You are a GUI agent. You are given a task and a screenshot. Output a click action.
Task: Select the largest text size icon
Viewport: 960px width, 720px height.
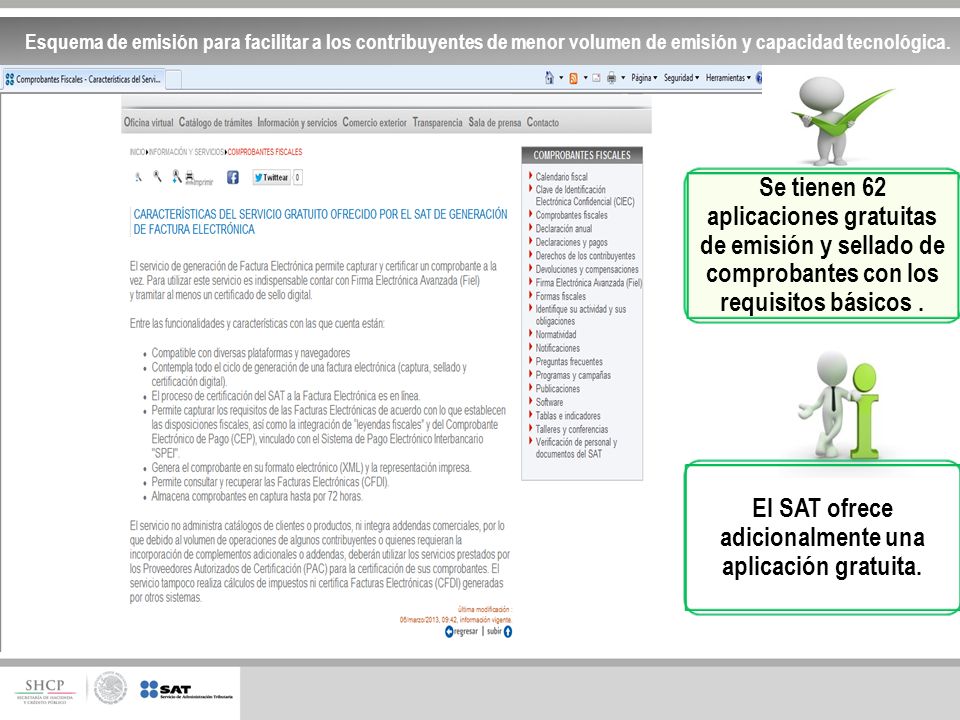point(176,176)
